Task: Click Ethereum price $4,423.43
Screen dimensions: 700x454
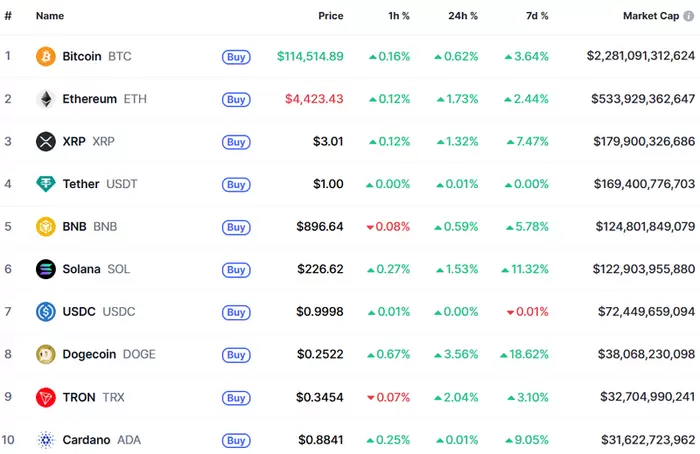Action: pos(313,99)
